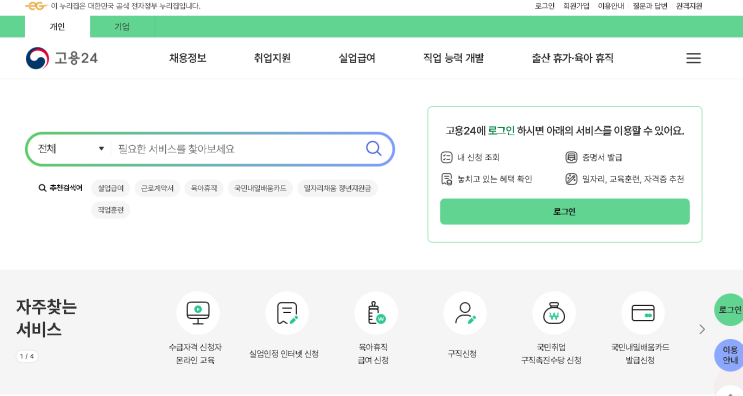Click the 놓치고 있는 혜택 확인 text
Screen dimensions: 743x396
495,179
